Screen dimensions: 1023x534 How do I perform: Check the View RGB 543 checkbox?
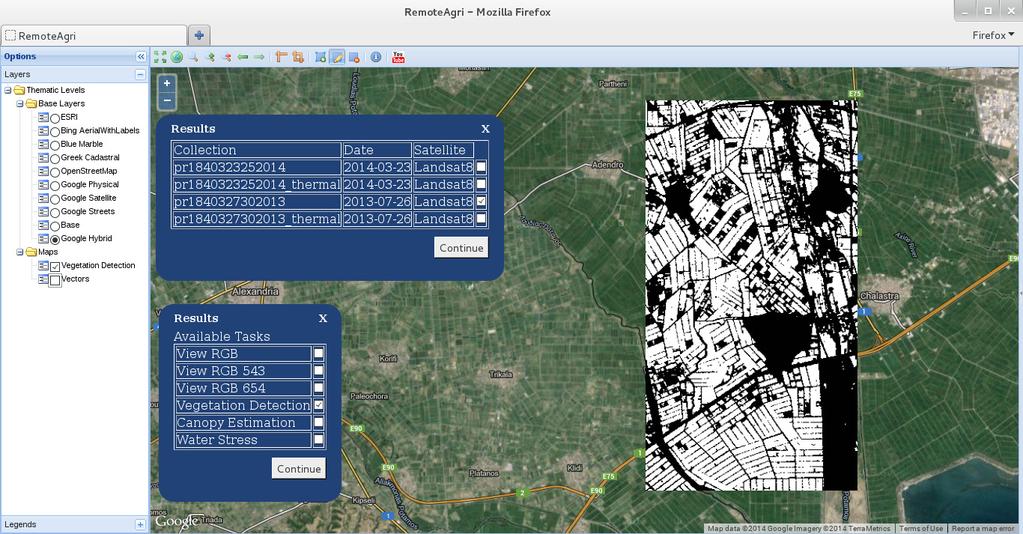[318, 371]
